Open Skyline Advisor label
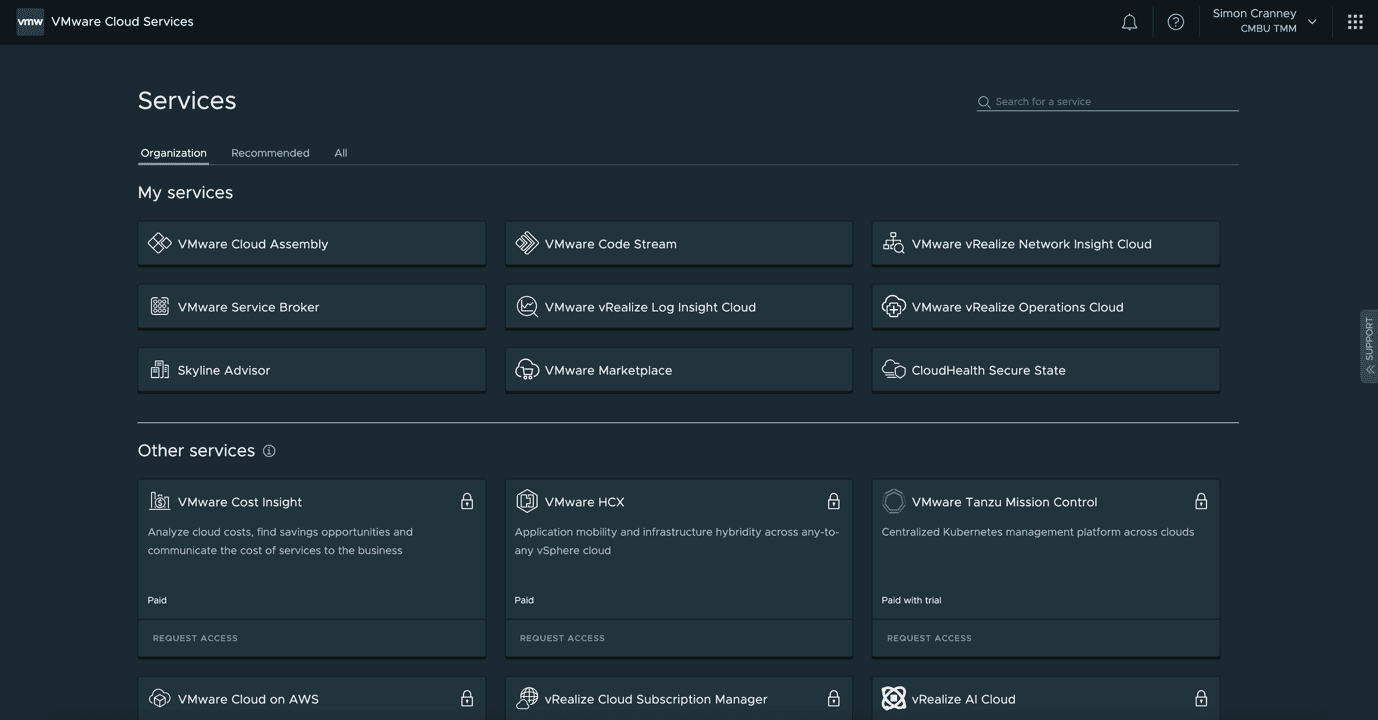The width and height of the screenshot is (1378, 720). click(x=224, y=370)
